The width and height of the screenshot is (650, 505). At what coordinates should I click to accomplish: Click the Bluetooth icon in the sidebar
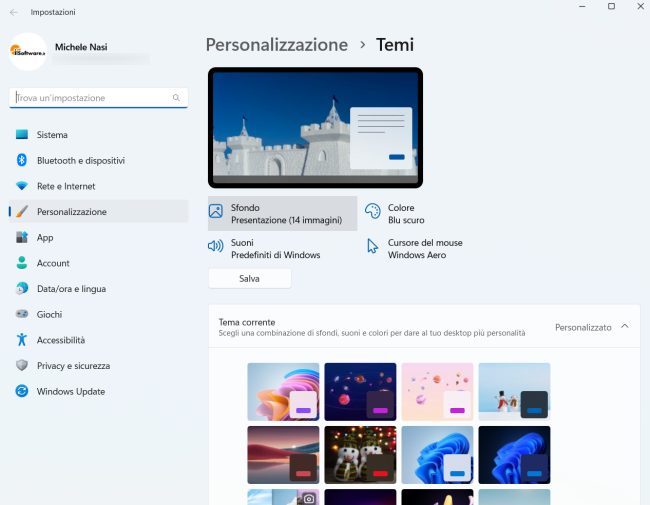point(22,160)
